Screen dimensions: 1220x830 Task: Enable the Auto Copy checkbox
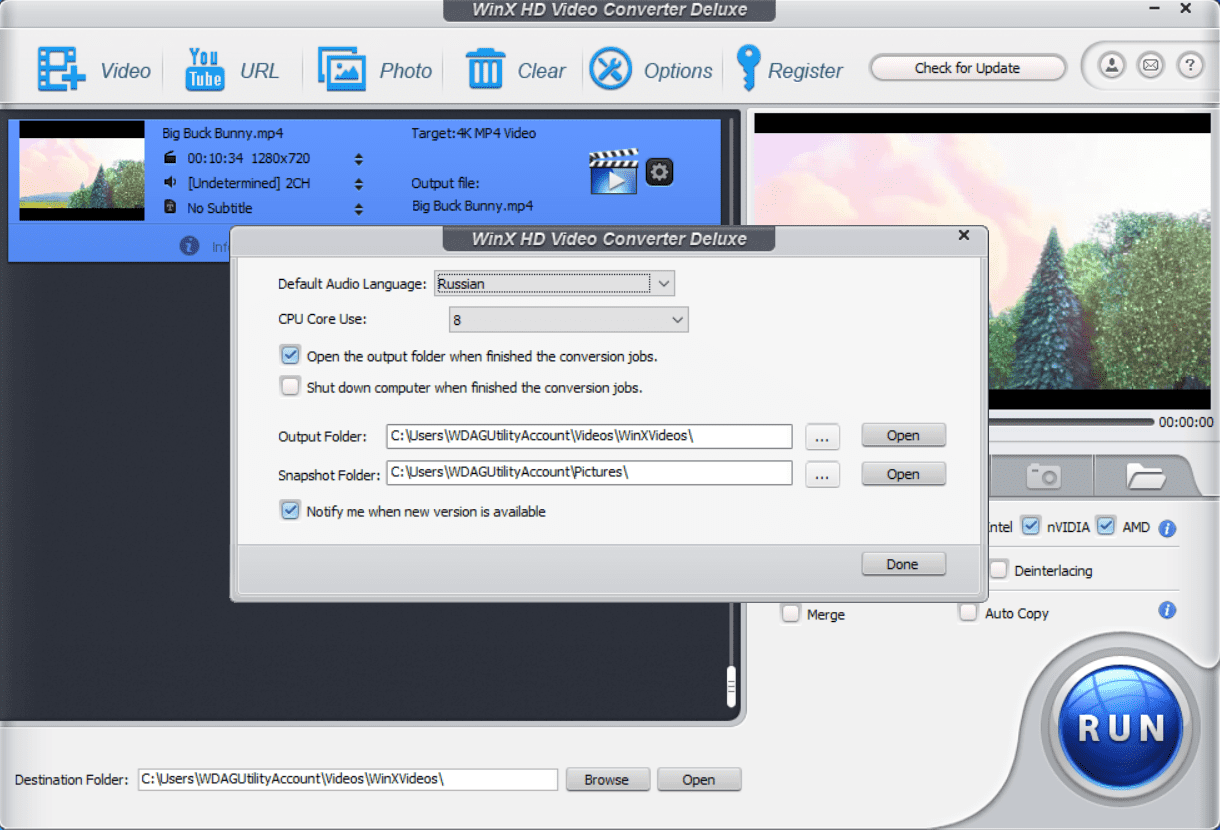(x=967, y=612)
